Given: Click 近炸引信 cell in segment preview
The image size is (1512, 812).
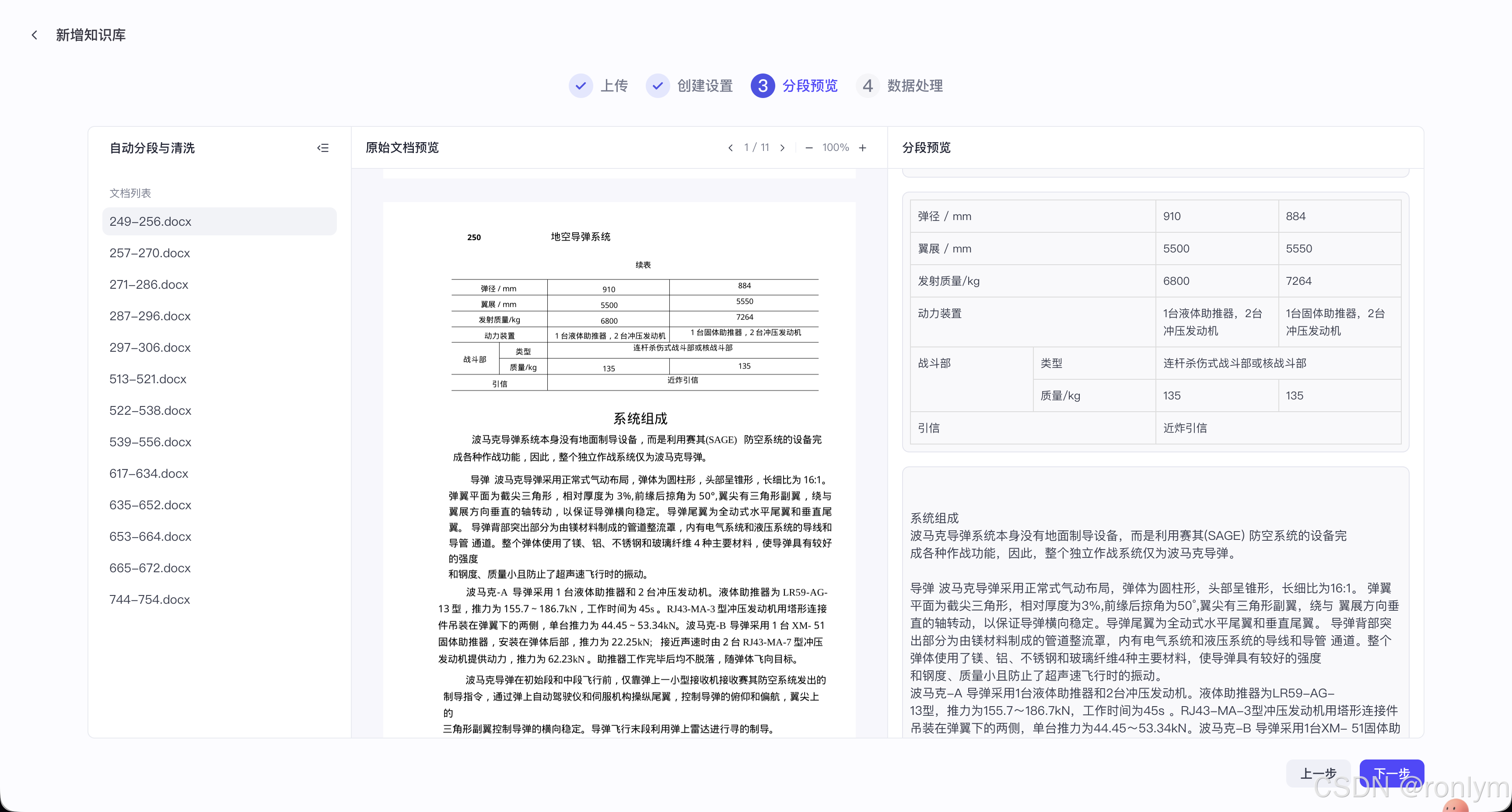Looking at the screenshot, I should [1278, 428].
